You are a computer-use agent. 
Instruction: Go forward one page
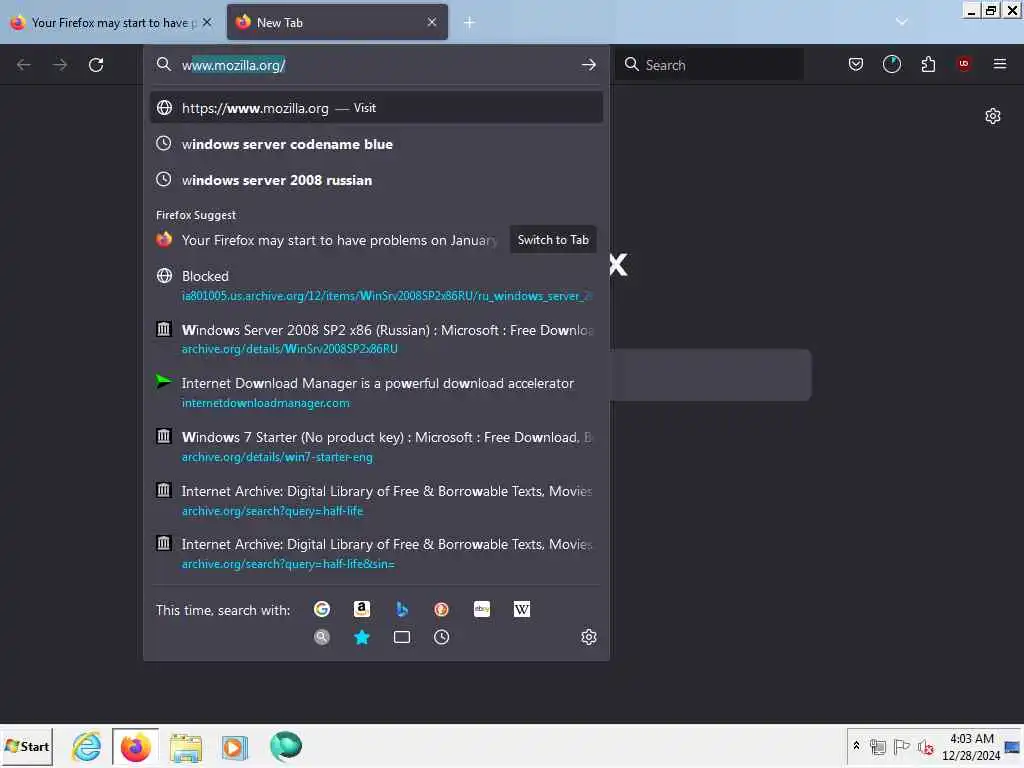pyautogui.click(x=60, y=65)
